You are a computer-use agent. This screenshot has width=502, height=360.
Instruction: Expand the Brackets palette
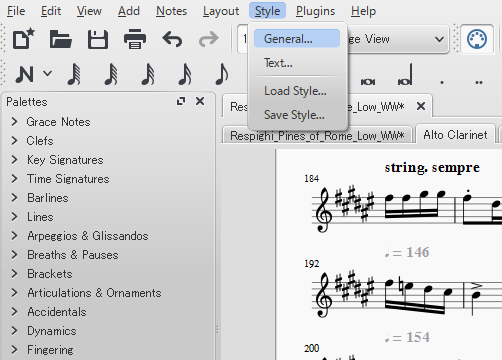coord(14,274)
